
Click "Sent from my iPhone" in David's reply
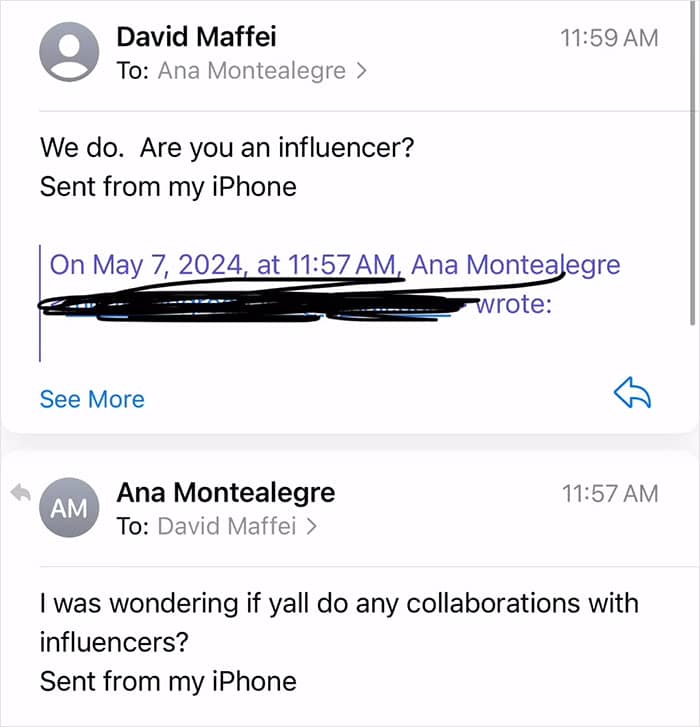pos(168,186)
